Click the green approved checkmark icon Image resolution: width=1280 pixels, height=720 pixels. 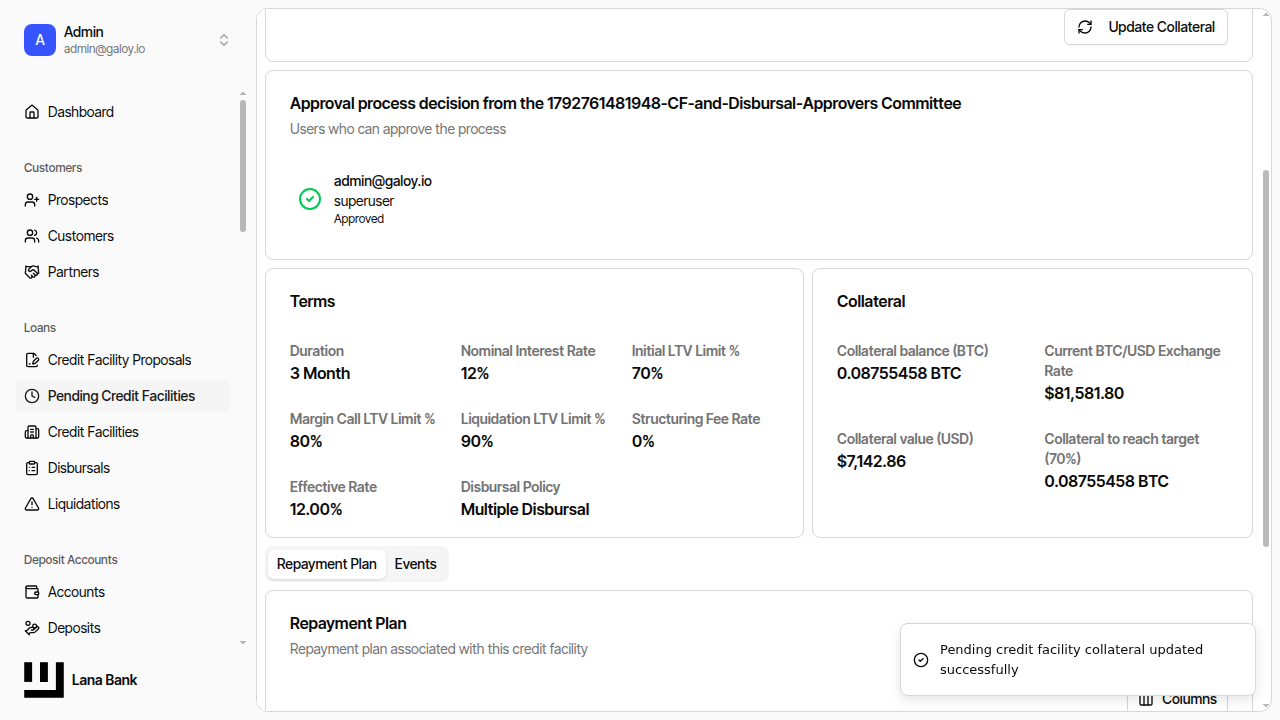pyautogui.click(x=310, y=199)
